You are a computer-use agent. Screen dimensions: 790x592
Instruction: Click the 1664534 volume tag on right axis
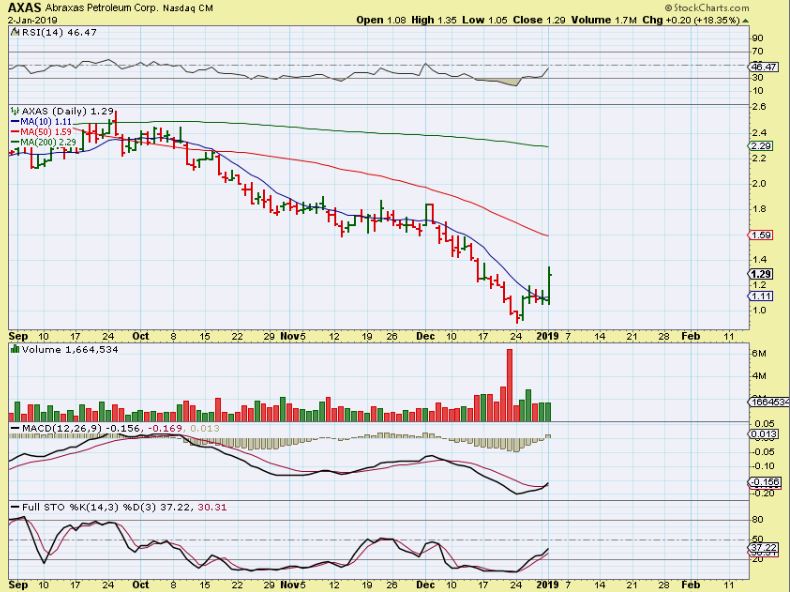[769, 402]
